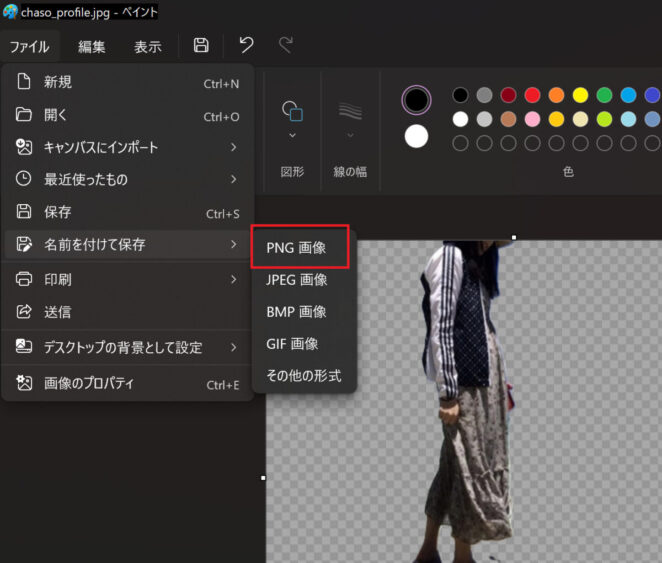Open the 編集 menu
Image resolution: width=662 pixels, height=563 pixels.
click(x=91, y=46)
